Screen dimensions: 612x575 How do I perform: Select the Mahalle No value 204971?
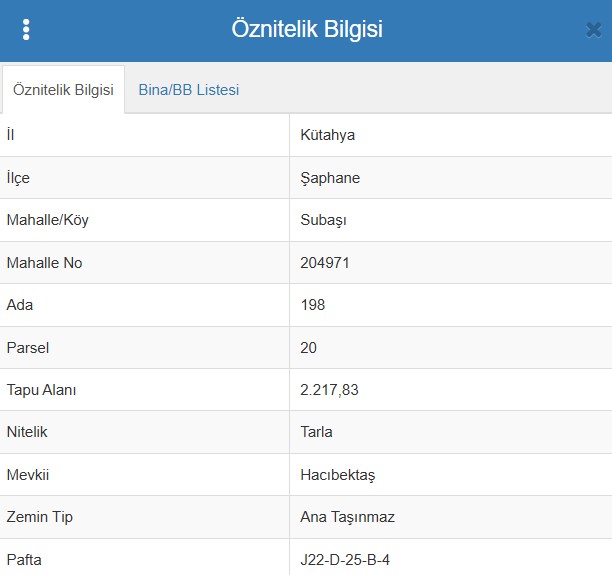[x=325, y=263]
